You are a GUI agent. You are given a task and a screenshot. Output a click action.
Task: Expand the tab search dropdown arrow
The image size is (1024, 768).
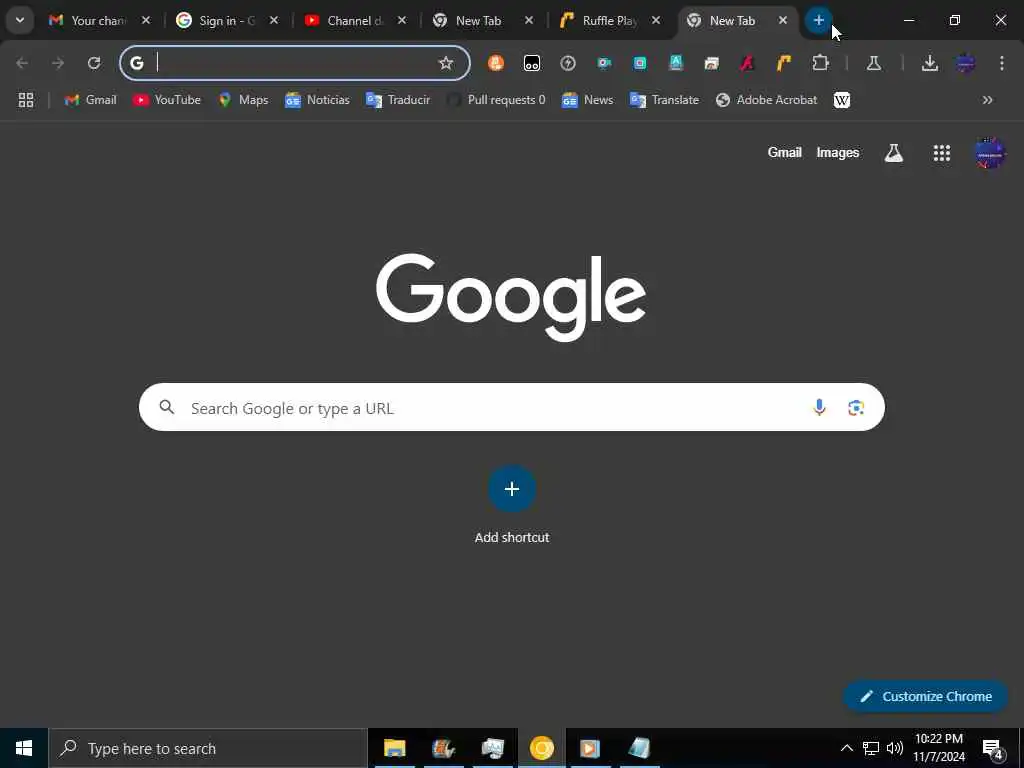(x=20, y=20)
